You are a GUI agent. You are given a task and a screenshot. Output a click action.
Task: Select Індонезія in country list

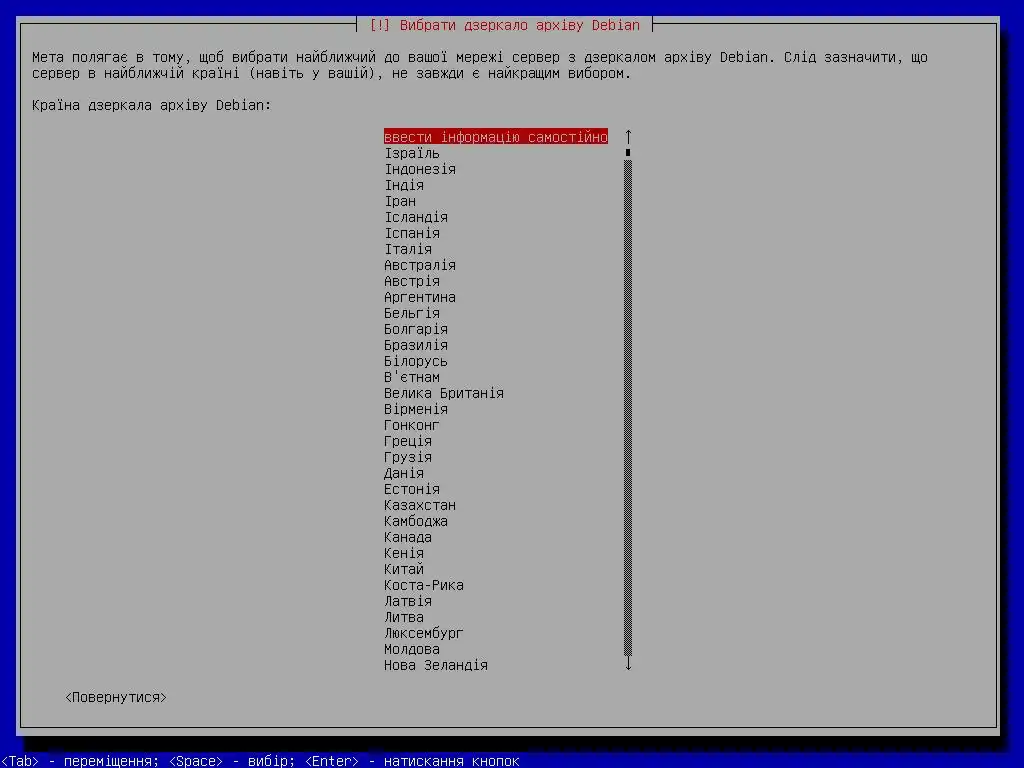(x=420, y=168)
